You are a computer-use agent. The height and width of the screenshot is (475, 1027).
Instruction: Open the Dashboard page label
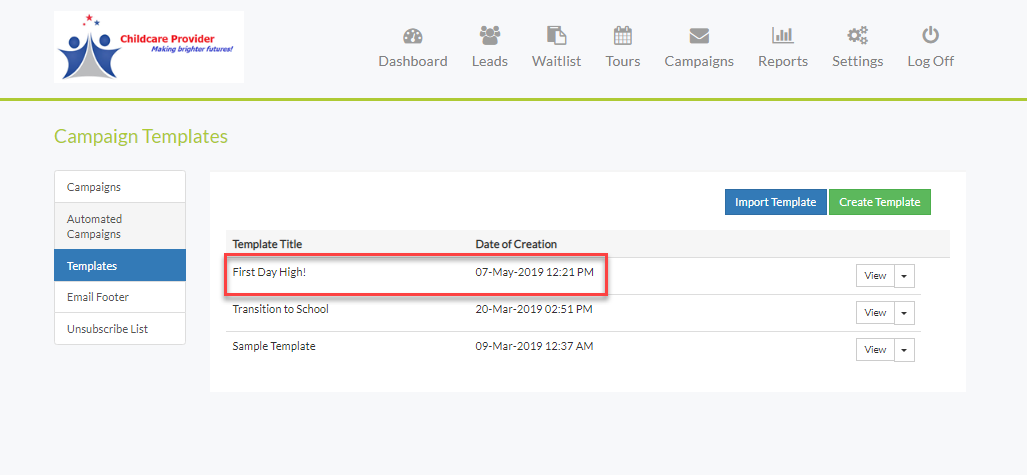pyautogui.click(x=413, y=61)
